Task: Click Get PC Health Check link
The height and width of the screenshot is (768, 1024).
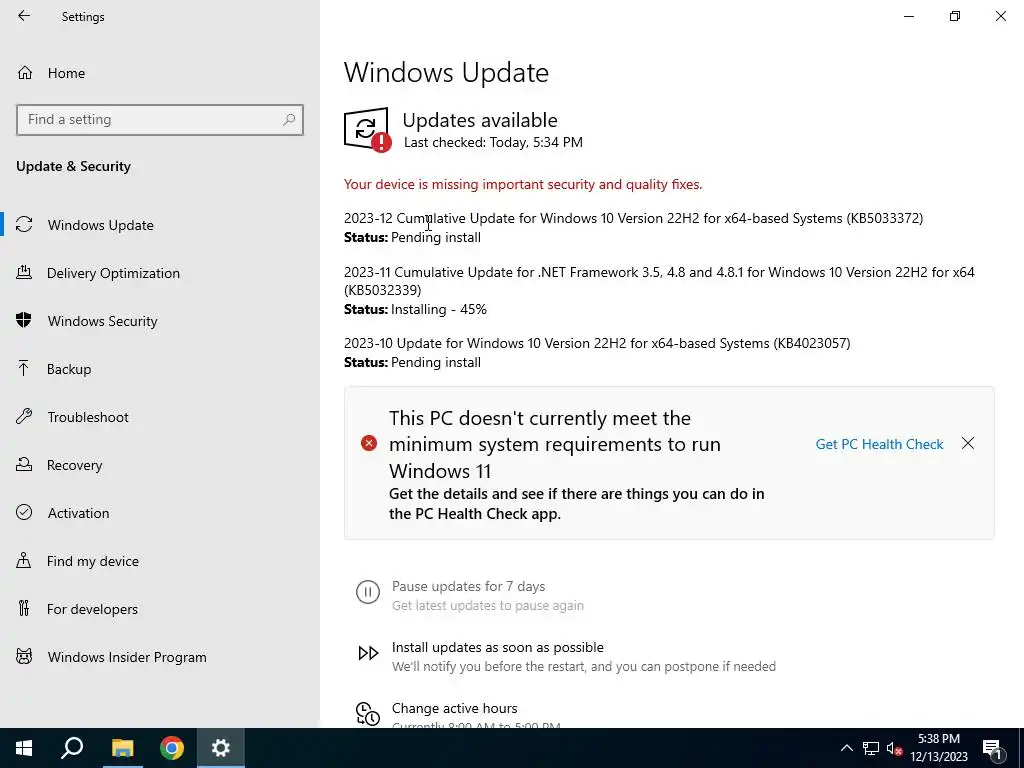Action: (x=879, y=444)
